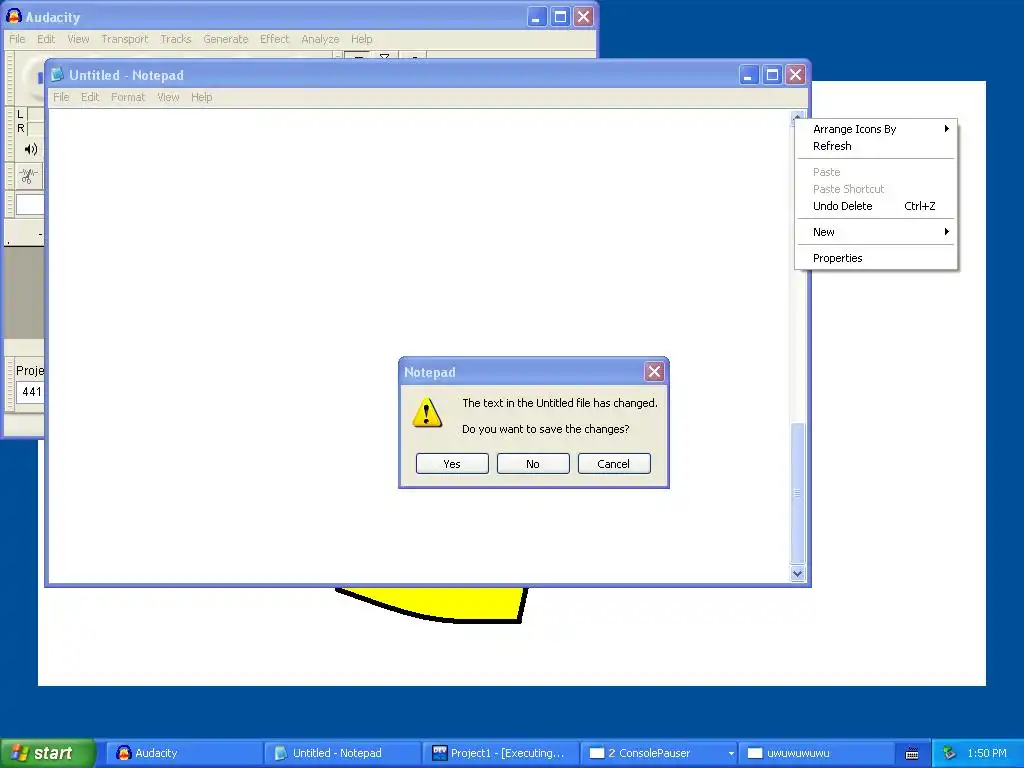Viewport: 1024px width, 768px height.
Task: Switch to Project1 Executing taskbar button
Action: (x=501, y=753)
